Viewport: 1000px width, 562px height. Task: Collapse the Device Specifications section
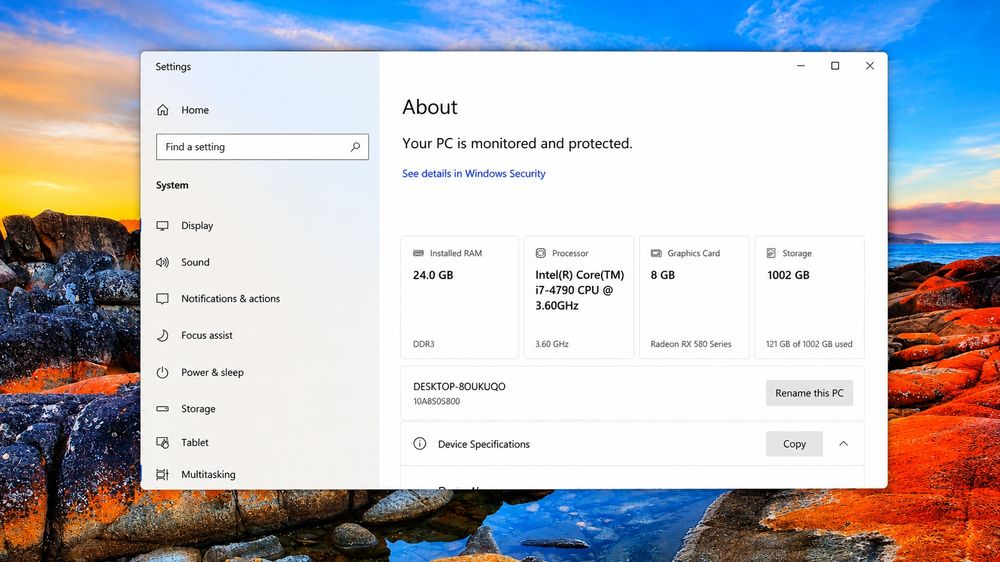tap(843, 443)
